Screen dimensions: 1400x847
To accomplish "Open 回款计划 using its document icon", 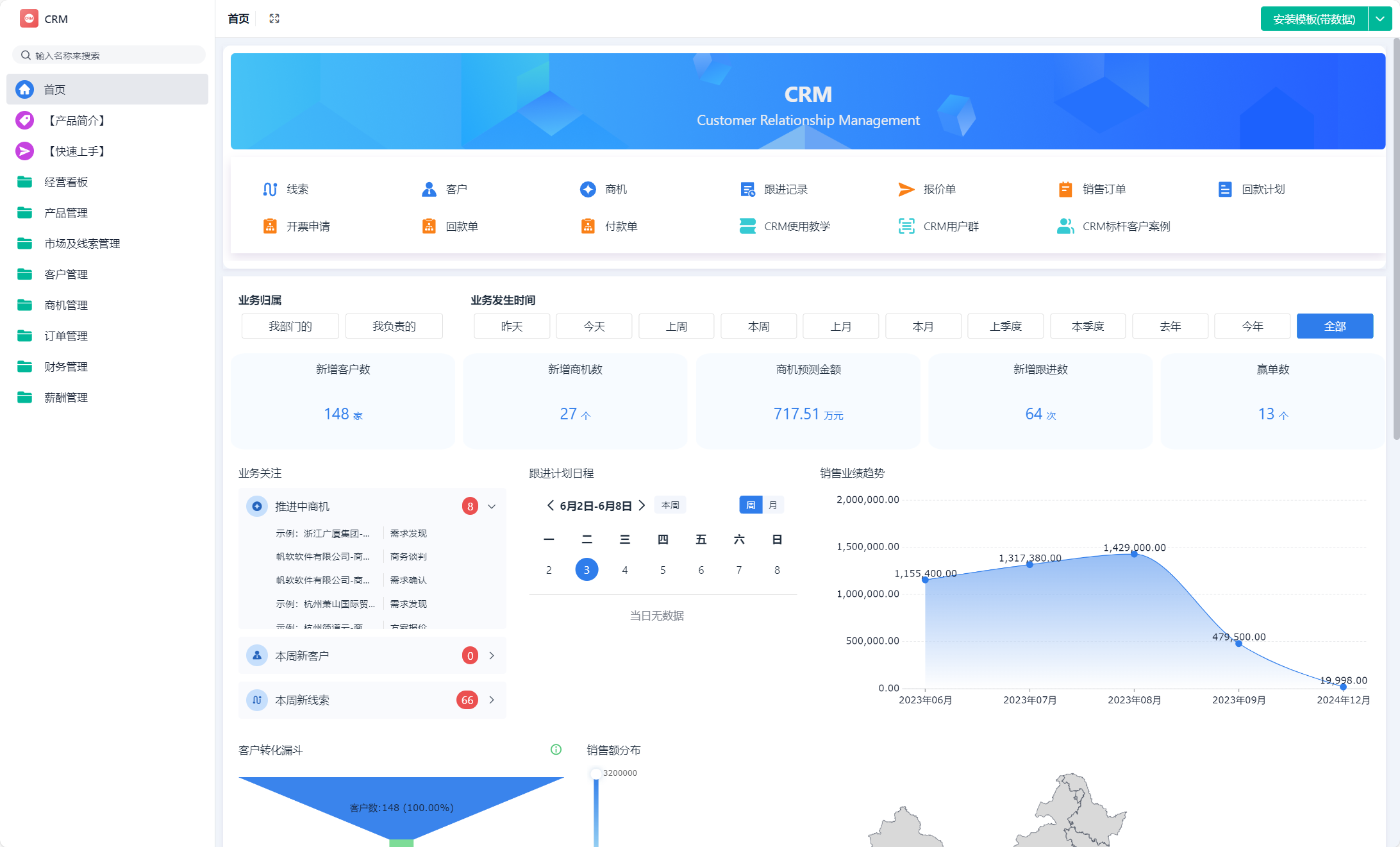I will tap(1225, 189).
